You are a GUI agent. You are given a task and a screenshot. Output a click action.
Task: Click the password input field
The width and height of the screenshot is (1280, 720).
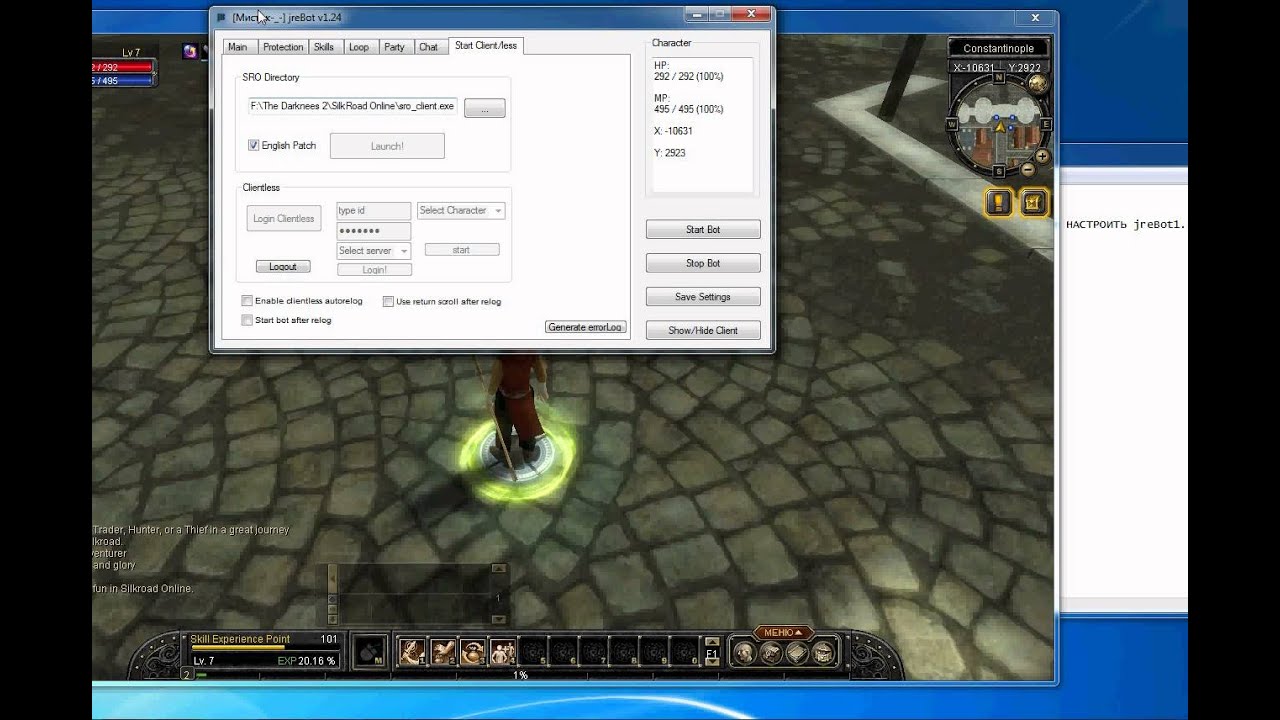[374, 231]
